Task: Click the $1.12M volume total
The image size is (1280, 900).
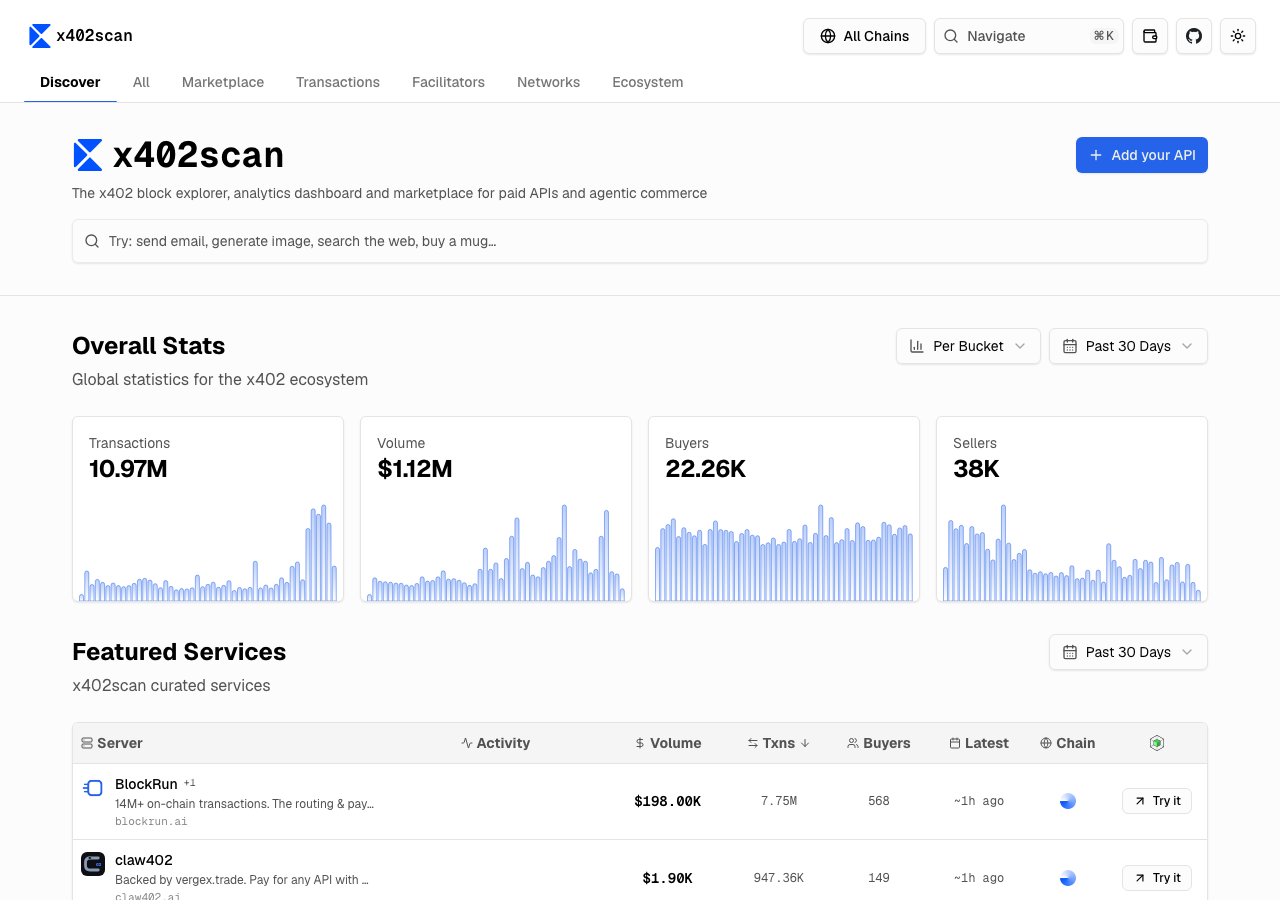Action: click(x=415, y=469)
